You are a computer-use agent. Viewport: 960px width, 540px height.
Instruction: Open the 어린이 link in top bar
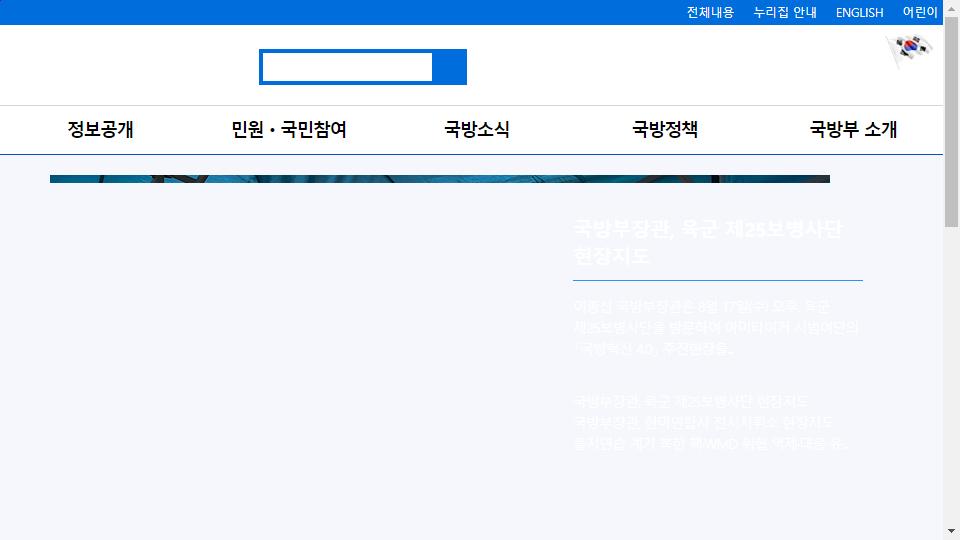click(920, 12)
